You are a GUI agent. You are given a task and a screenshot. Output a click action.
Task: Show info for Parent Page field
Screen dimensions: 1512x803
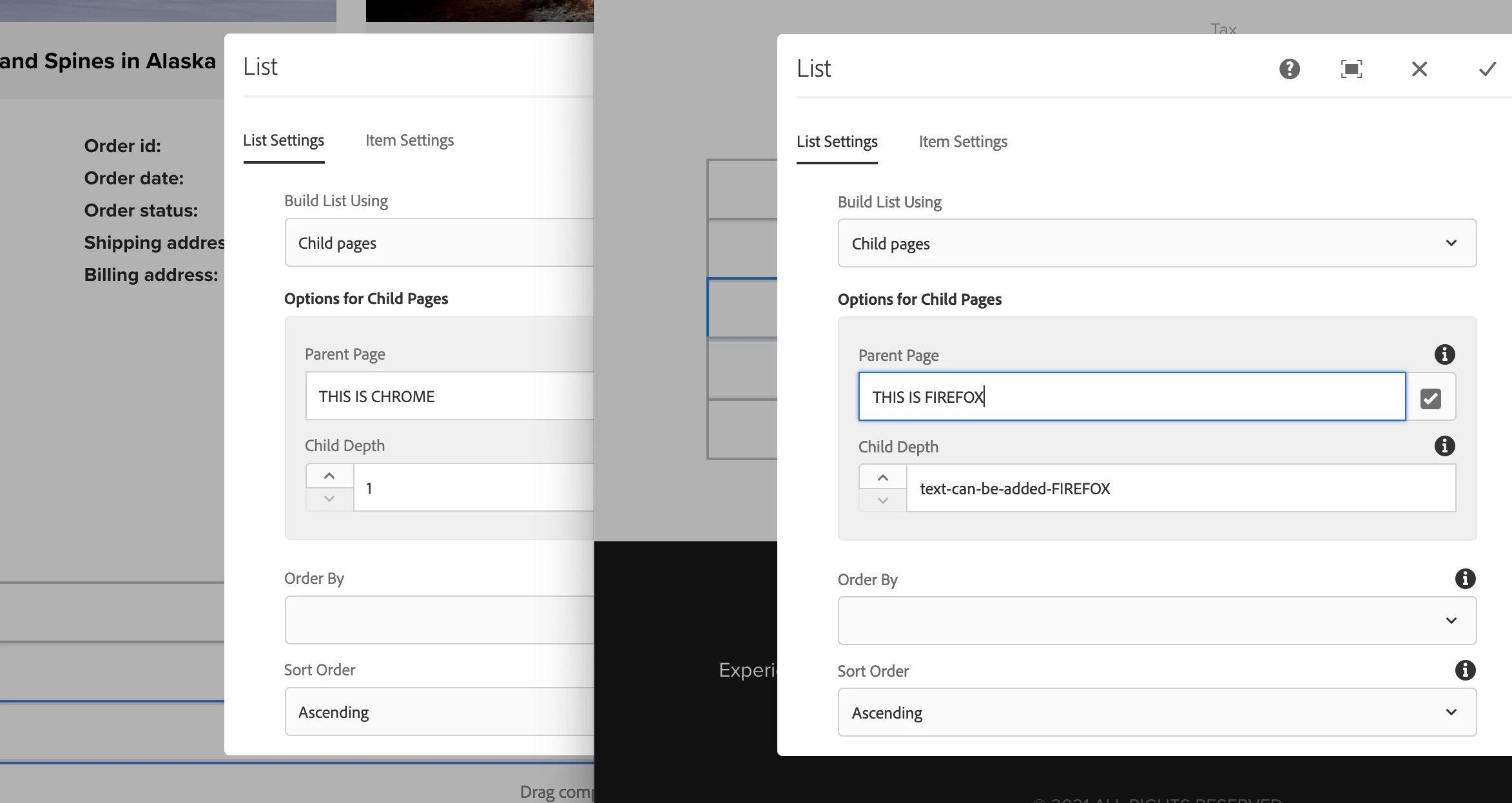tap(1444, 354)
